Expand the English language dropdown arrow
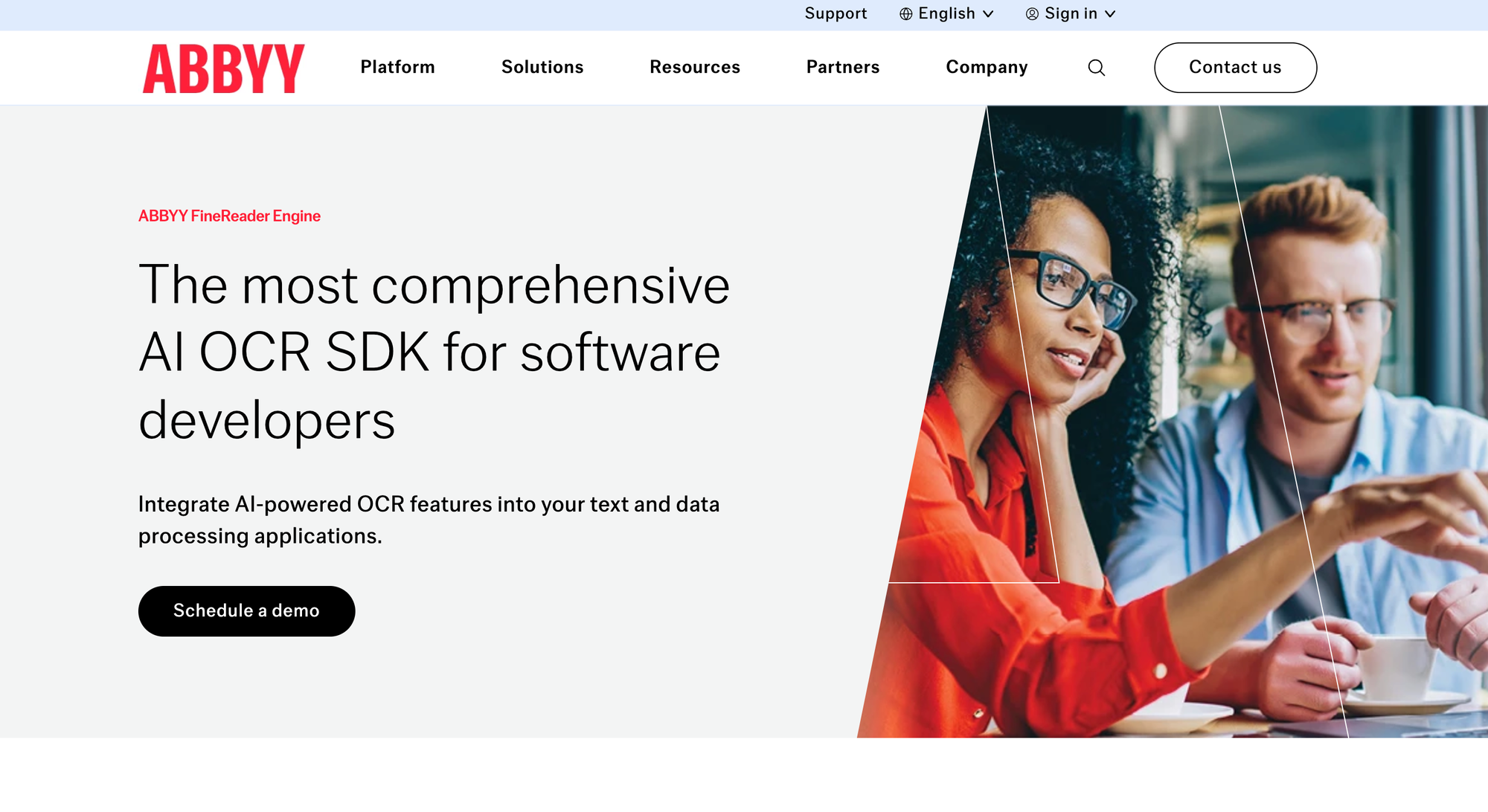Screen dimensions: 1488x812 pos(988,14)
